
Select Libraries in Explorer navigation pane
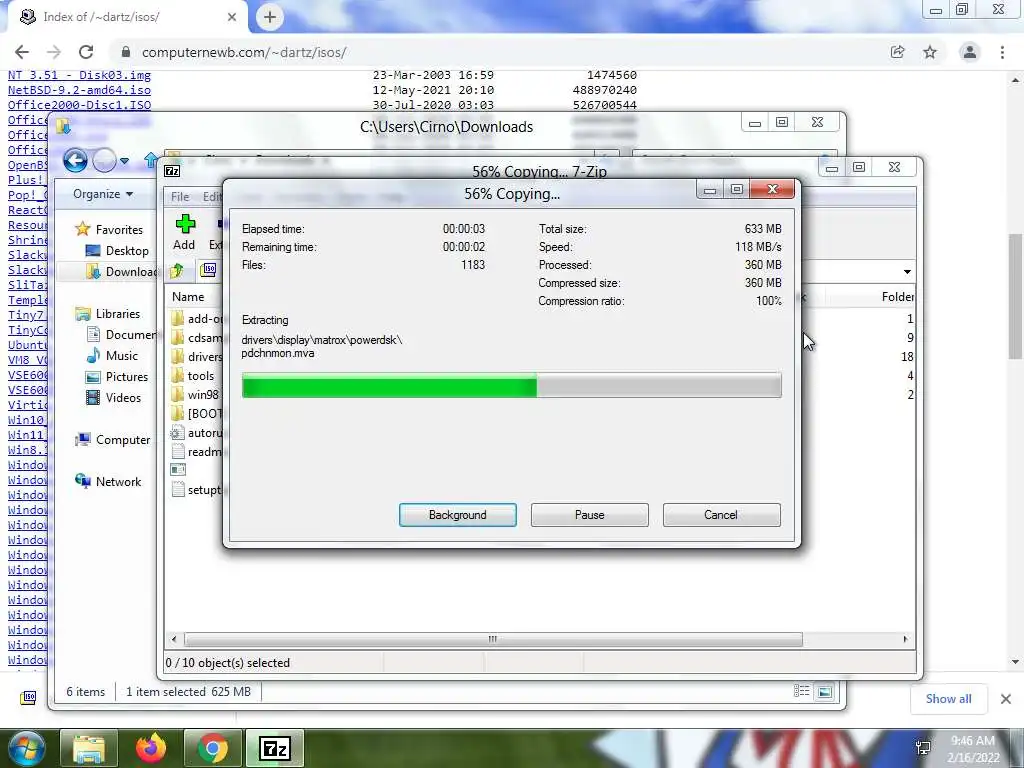pos(118,313)
